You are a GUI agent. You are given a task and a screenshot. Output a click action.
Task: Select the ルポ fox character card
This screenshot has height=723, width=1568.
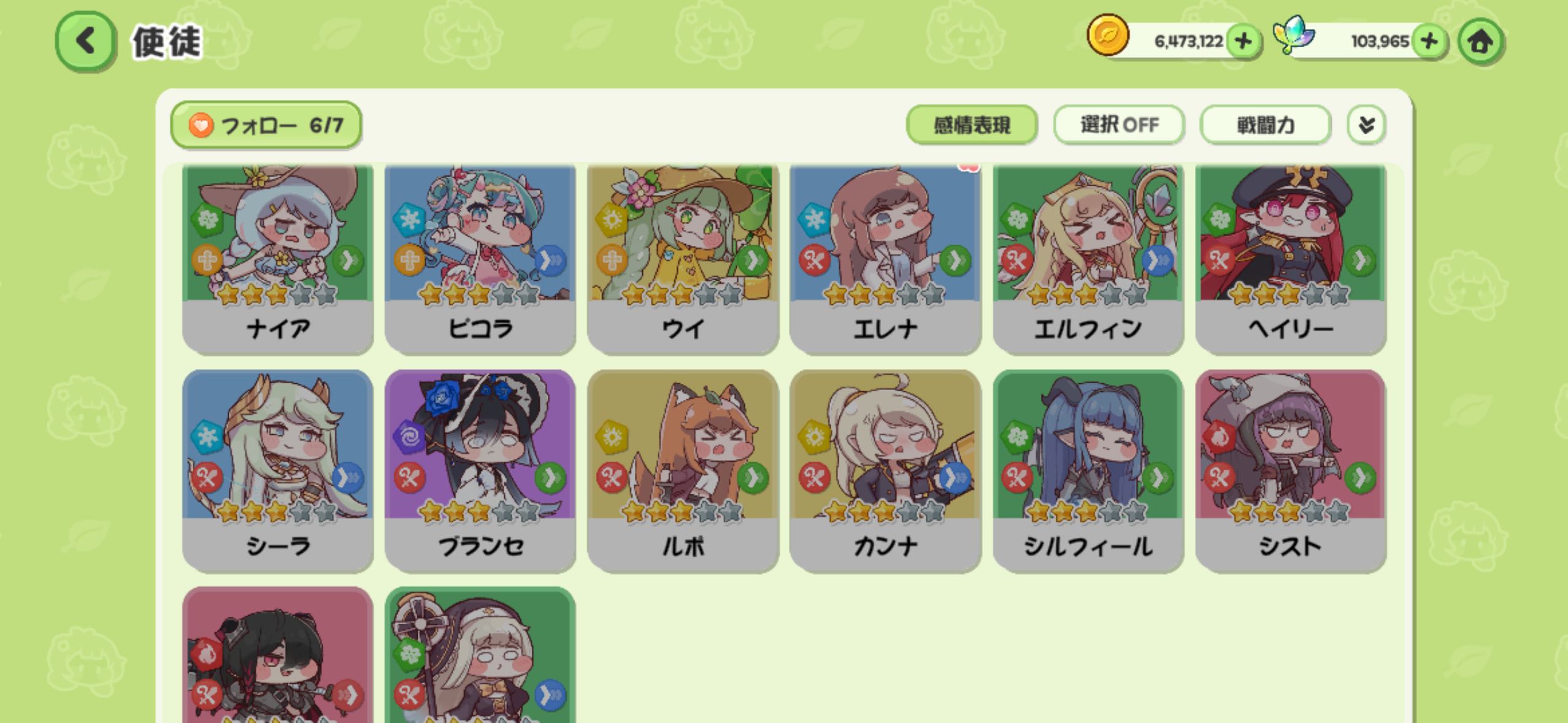click(x=683, y=471)
